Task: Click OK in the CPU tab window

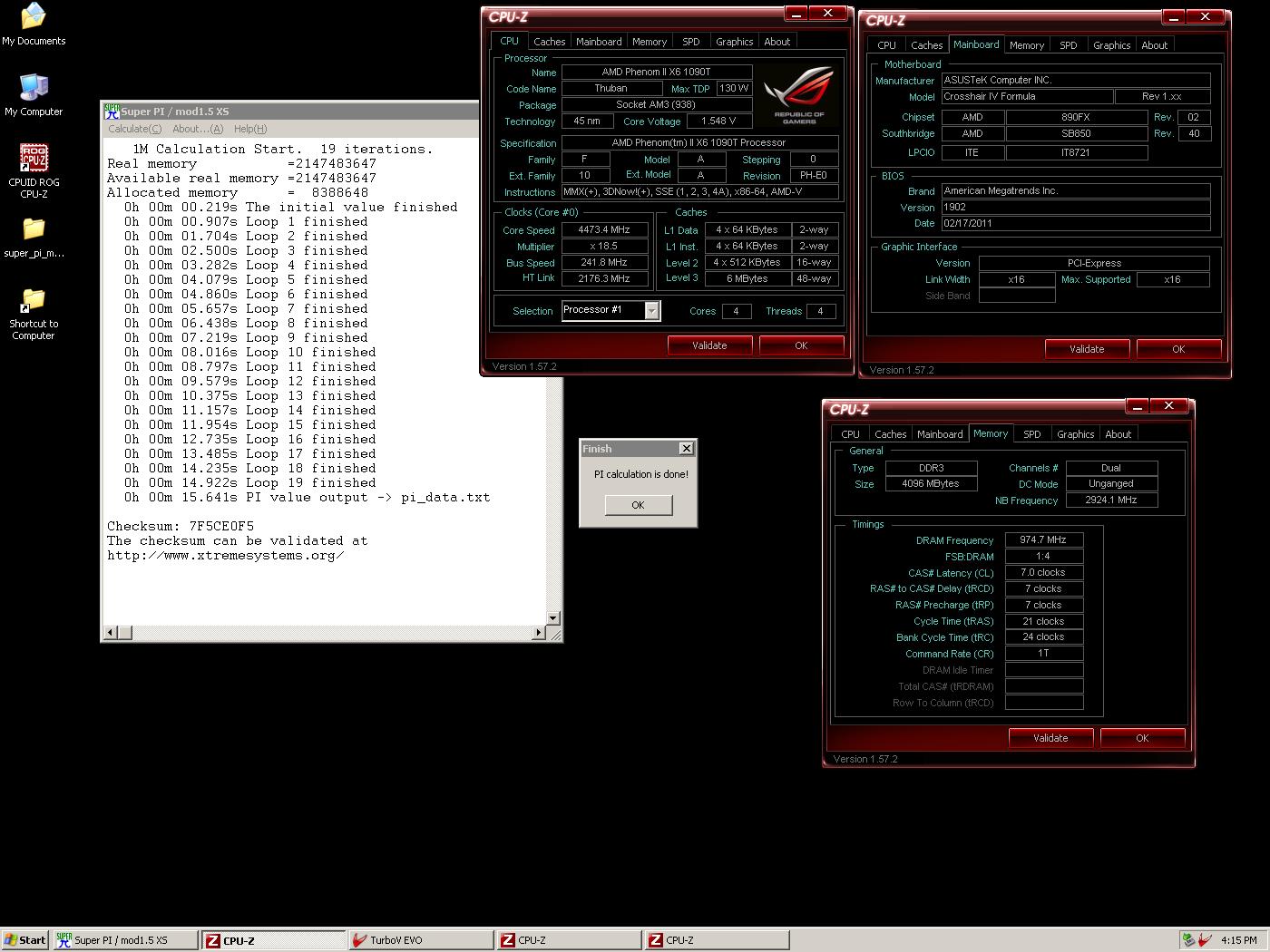Action: (801, 345)
